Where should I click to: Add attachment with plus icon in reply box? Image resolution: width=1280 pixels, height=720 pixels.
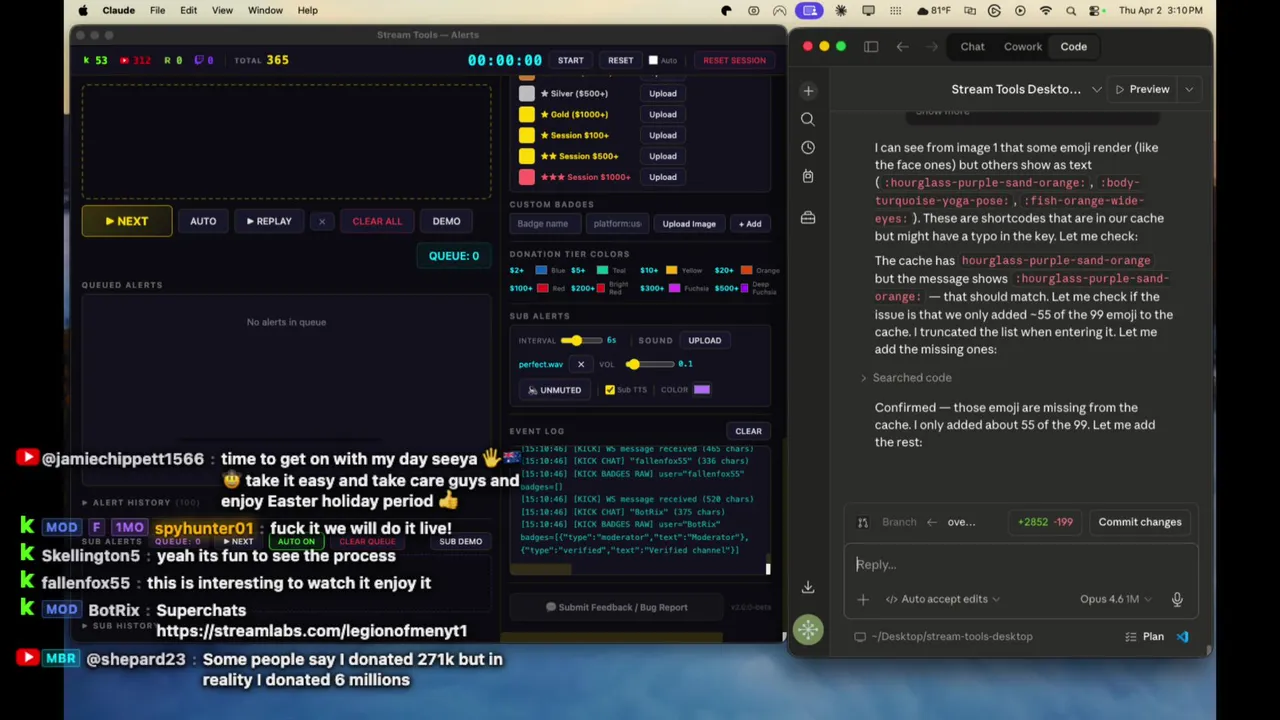(863, 599)
